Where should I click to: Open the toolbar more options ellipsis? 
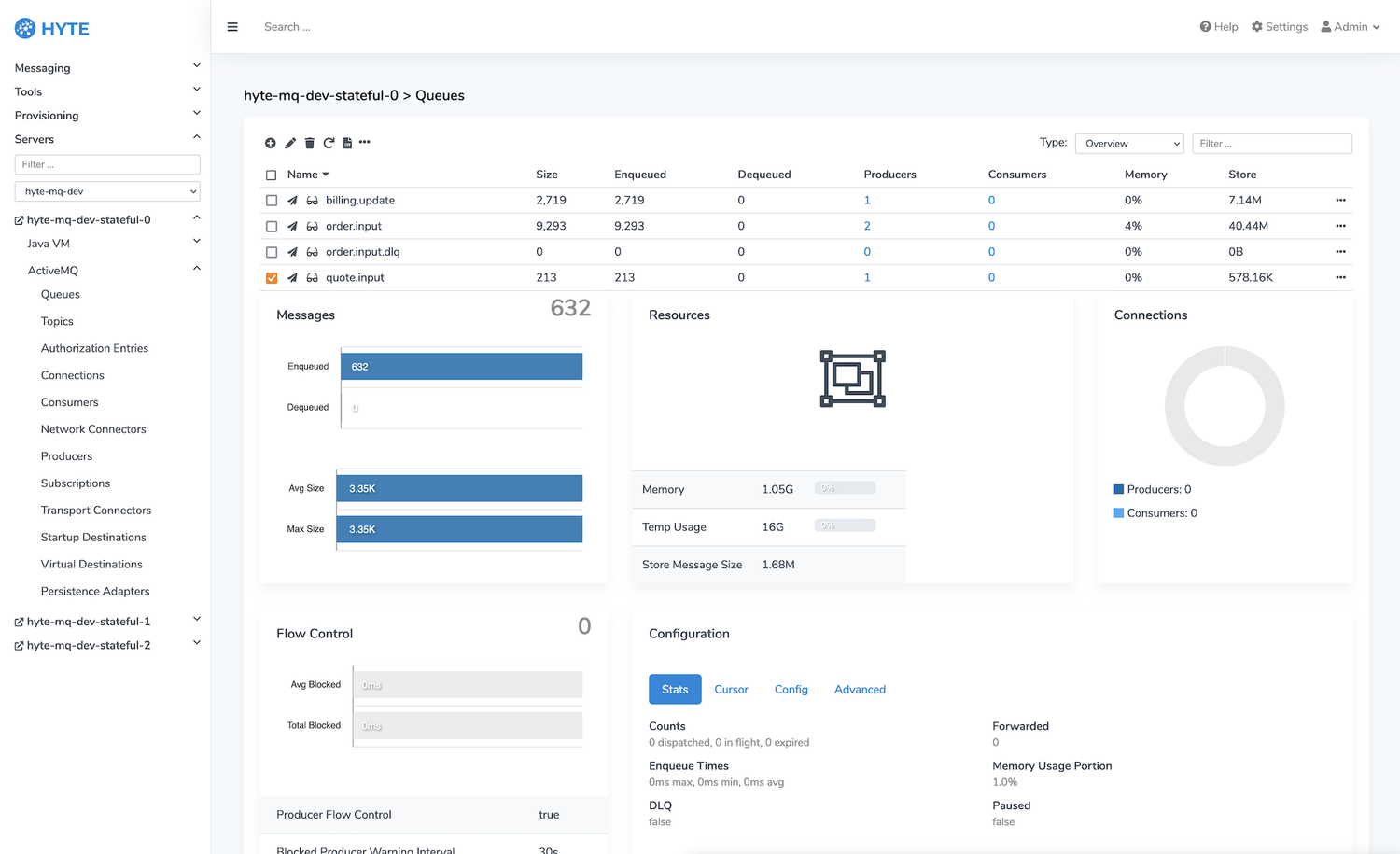pyautogui.click(x=365, y=143)
